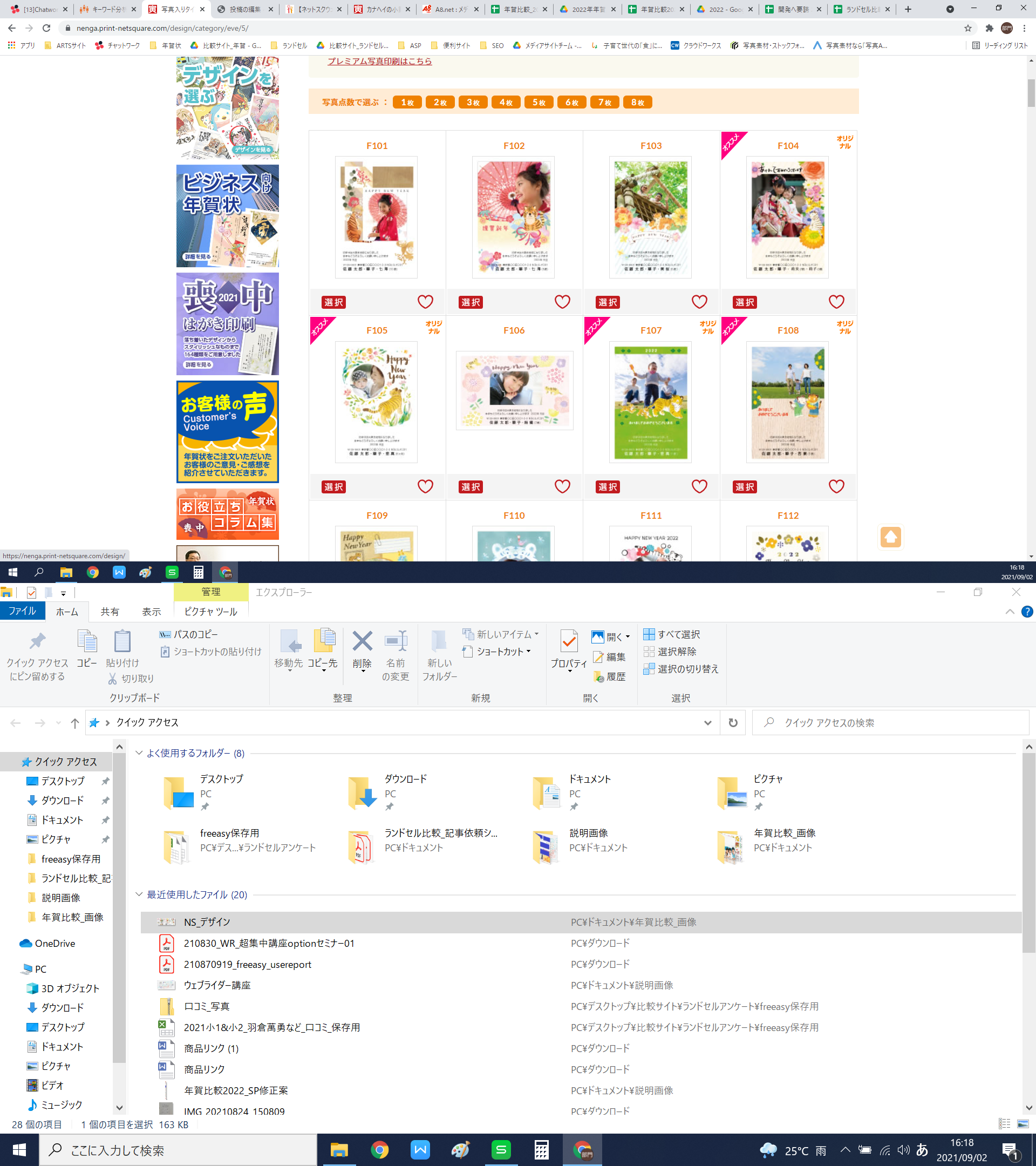Viewport: 1036px width, 1166px height.
Task: Click the 選択 button under F102
Action: [471, 302]
